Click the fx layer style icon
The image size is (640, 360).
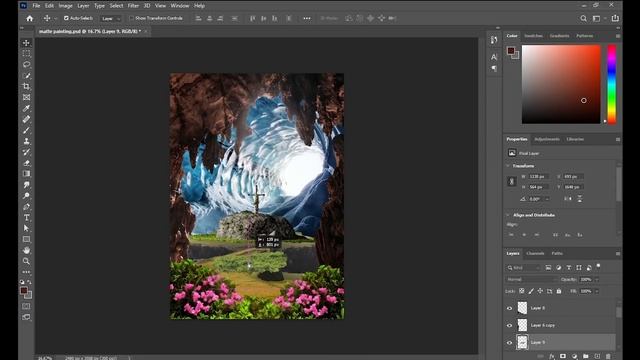pyautogui.click(x=552, y=356)
